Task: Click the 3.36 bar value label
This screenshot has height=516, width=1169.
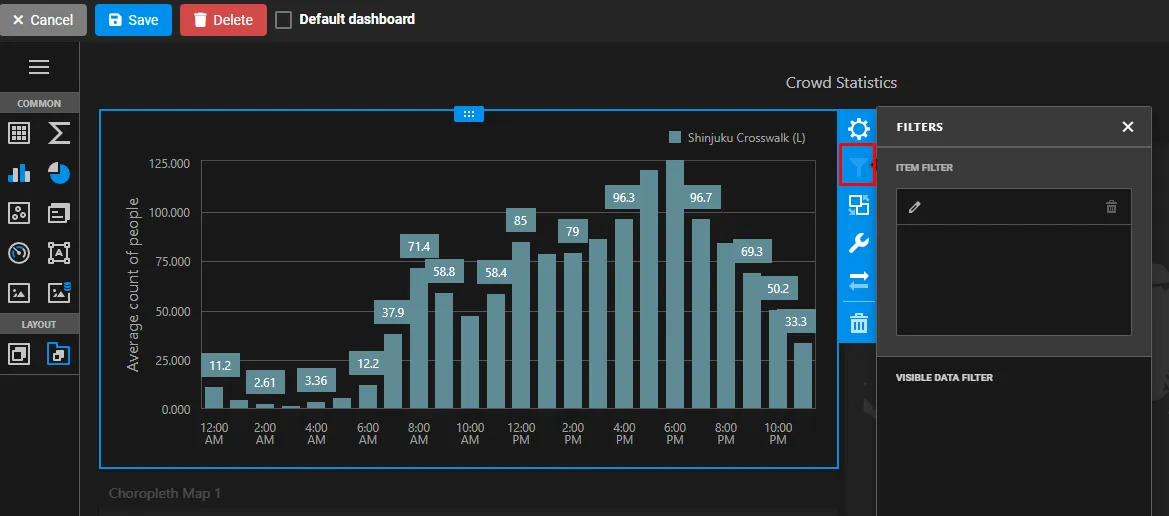Action: pyautogui.click(x=316, y=380)
